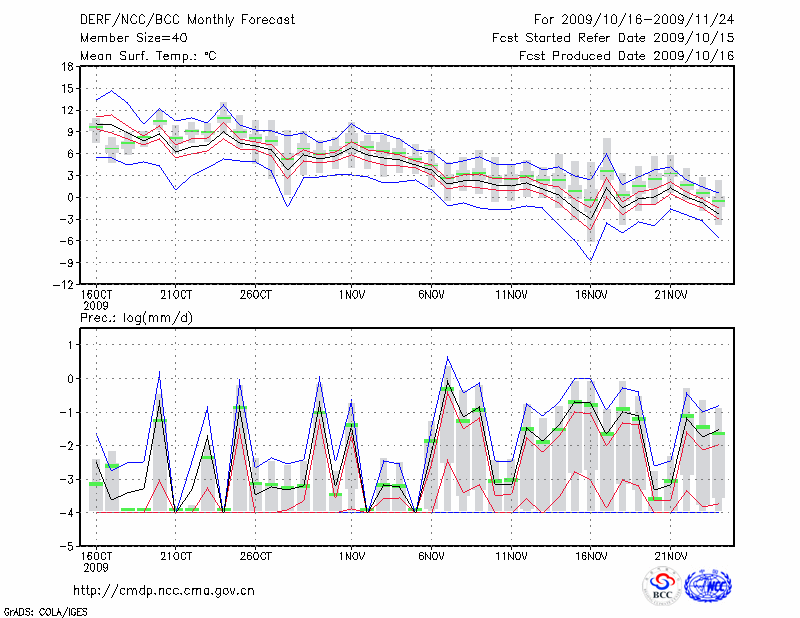
Task: Click 11NOV marker on precipitation chart axis
Action: pos(511,556)
